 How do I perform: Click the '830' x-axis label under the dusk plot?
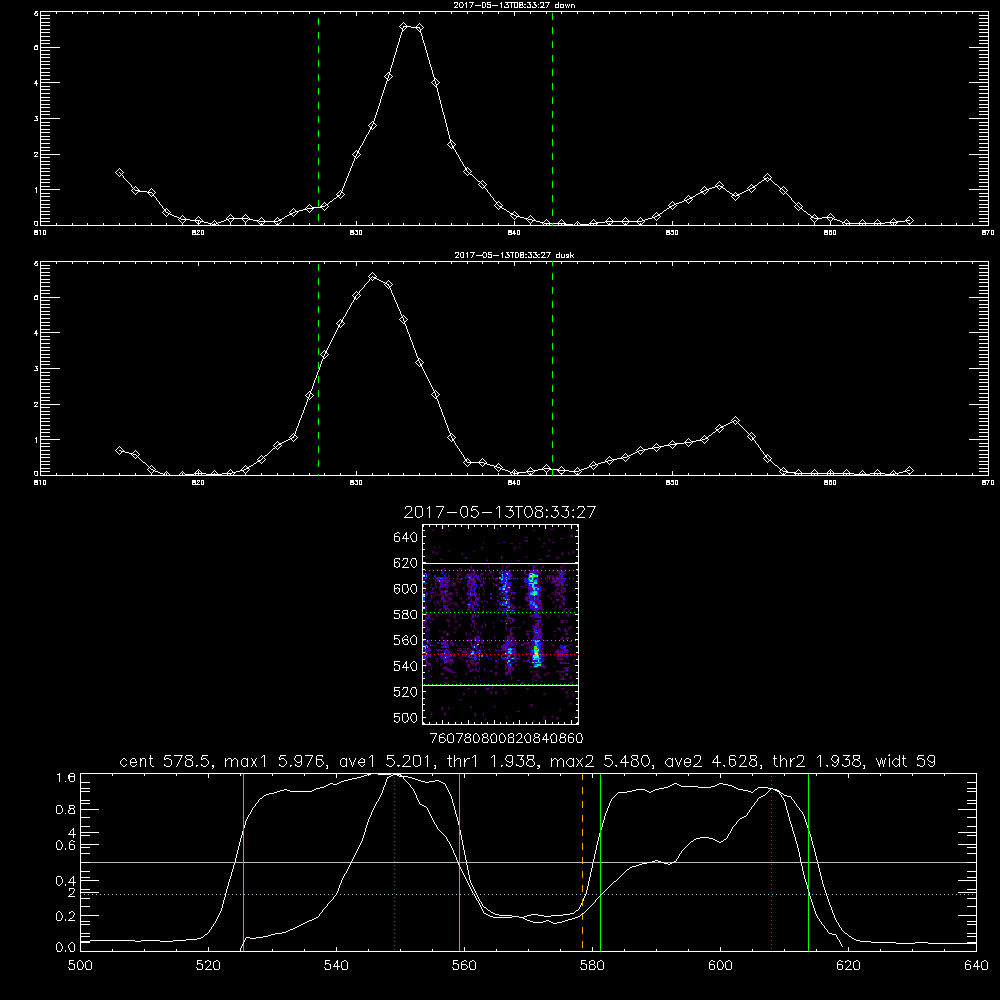click(x=356, y=483)
